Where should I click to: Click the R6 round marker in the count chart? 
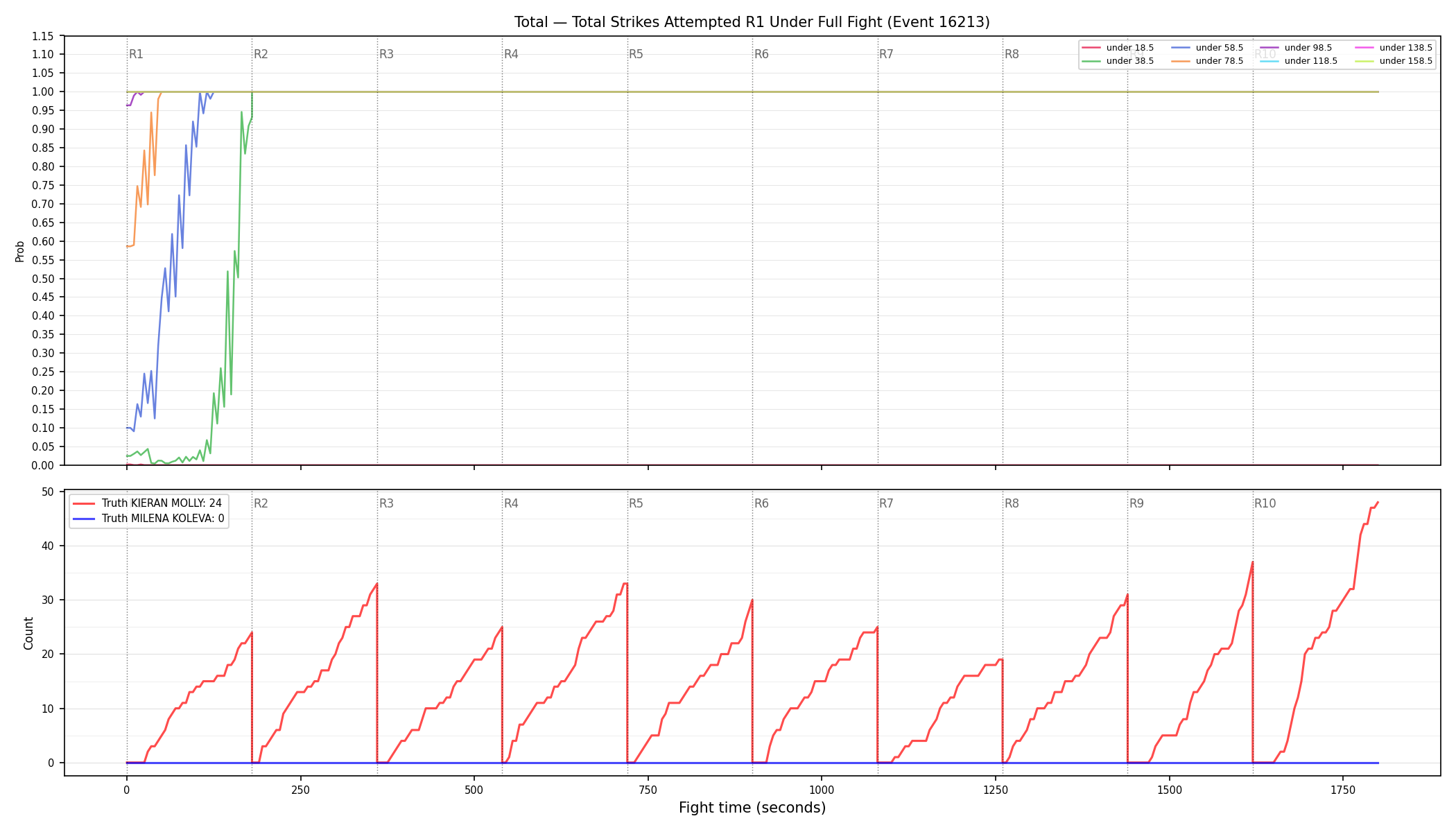point(761,503)
